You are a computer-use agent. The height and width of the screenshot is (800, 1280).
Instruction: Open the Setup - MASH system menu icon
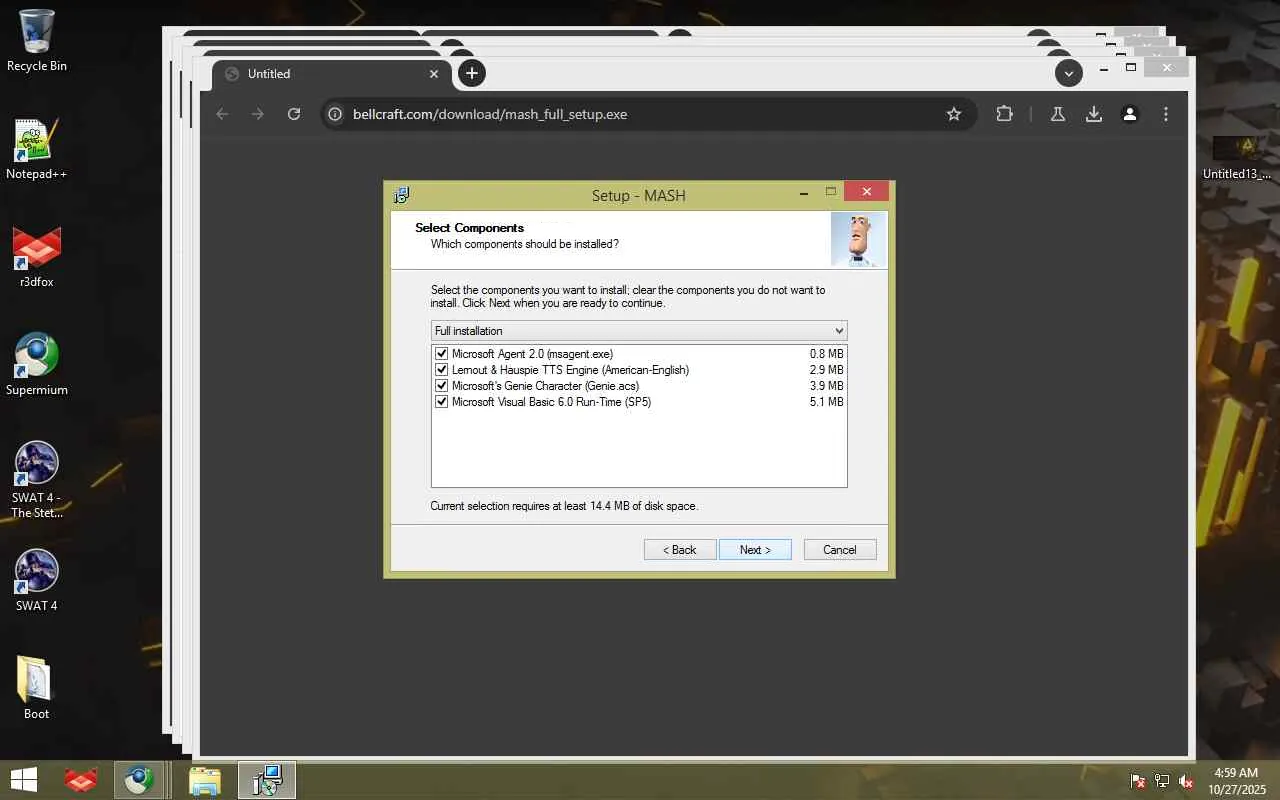pyautogui.click(x=402, y=195)
